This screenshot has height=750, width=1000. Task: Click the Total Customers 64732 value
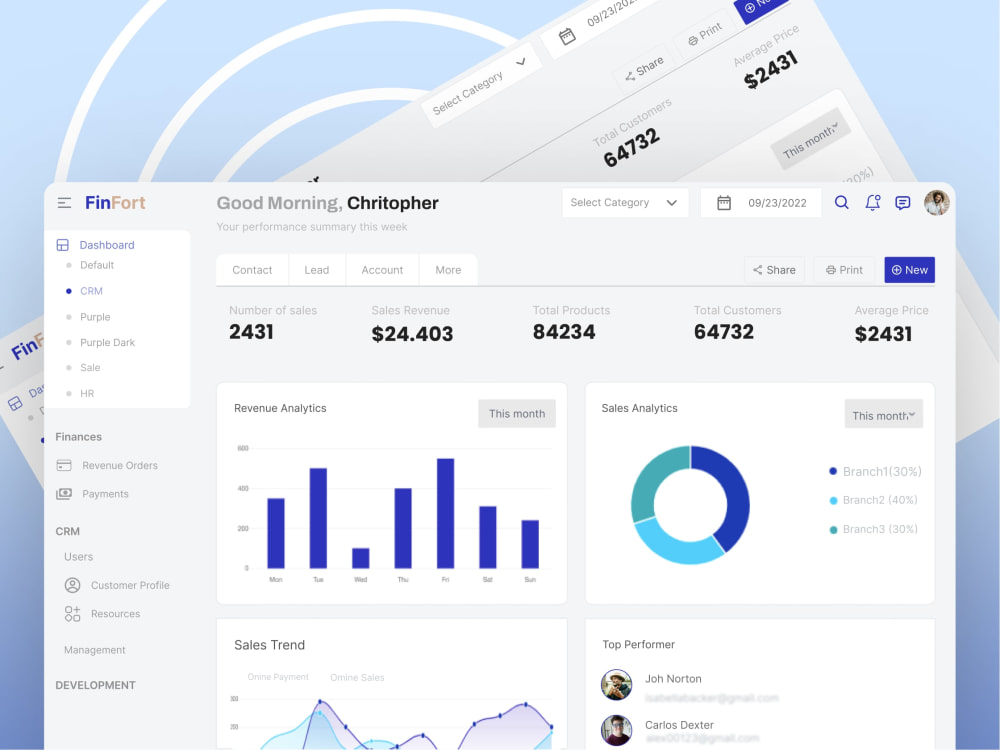click(724, 332)
